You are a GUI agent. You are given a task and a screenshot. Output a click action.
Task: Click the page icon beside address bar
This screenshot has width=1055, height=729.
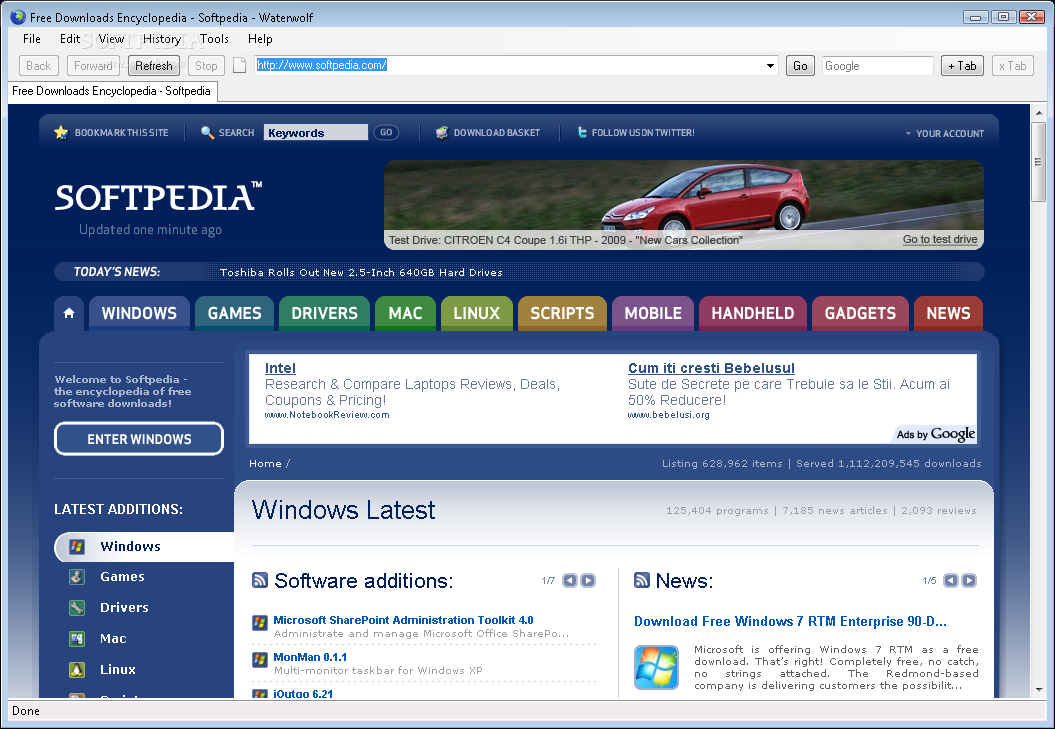pos(240,65)
